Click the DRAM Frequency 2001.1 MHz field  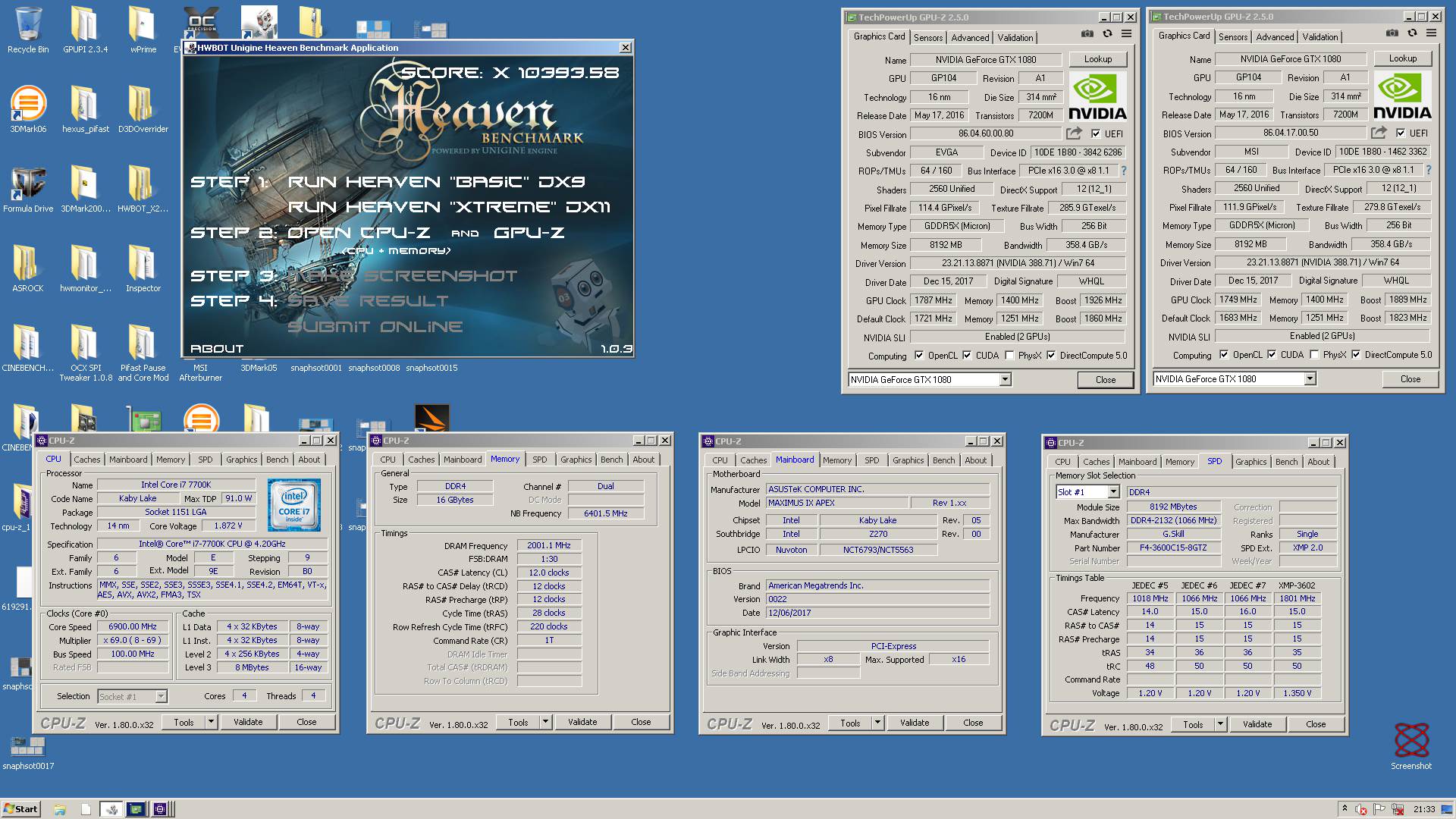(x=549, y=546)
